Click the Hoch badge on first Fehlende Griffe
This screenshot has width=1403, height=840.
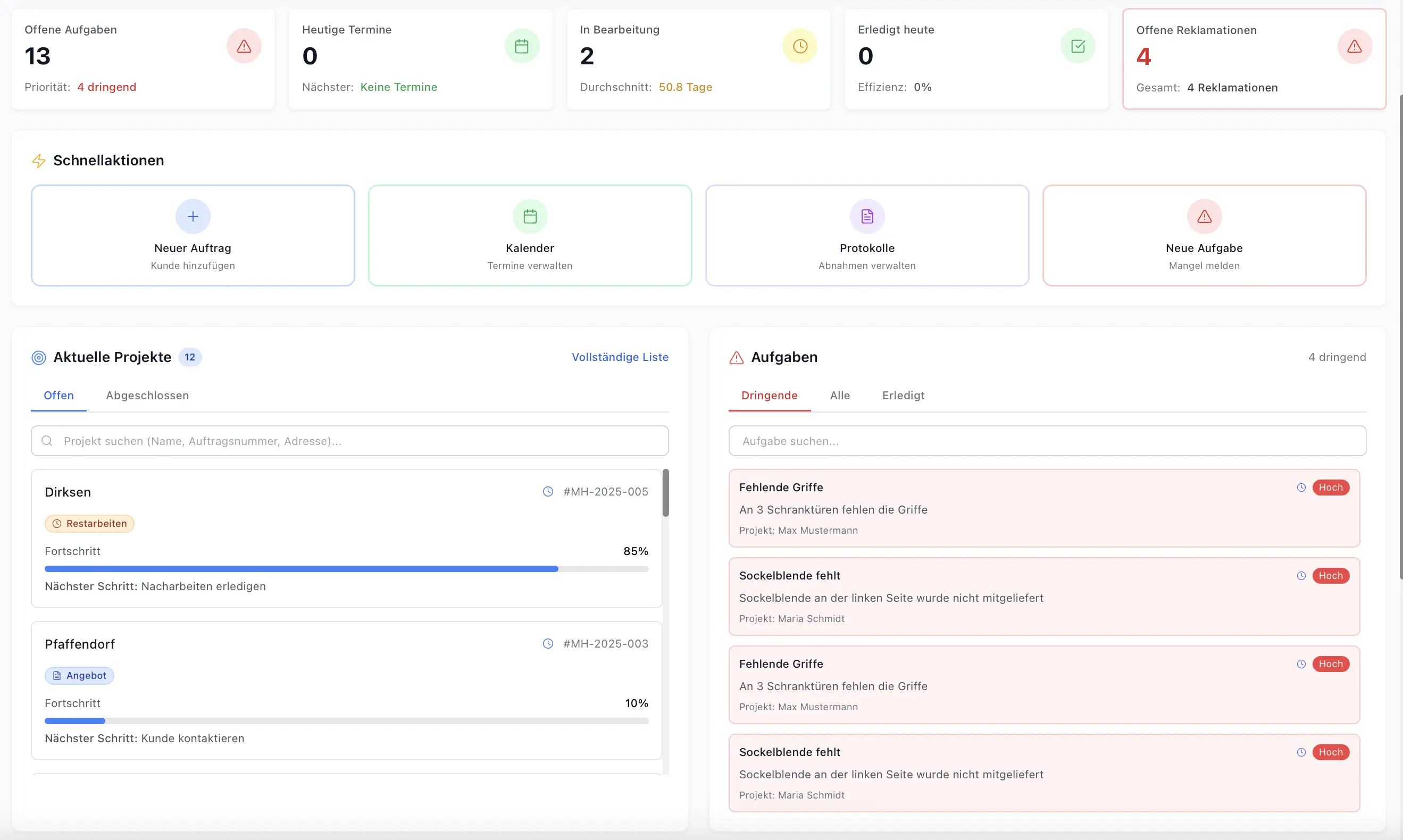coord(1331,488)
